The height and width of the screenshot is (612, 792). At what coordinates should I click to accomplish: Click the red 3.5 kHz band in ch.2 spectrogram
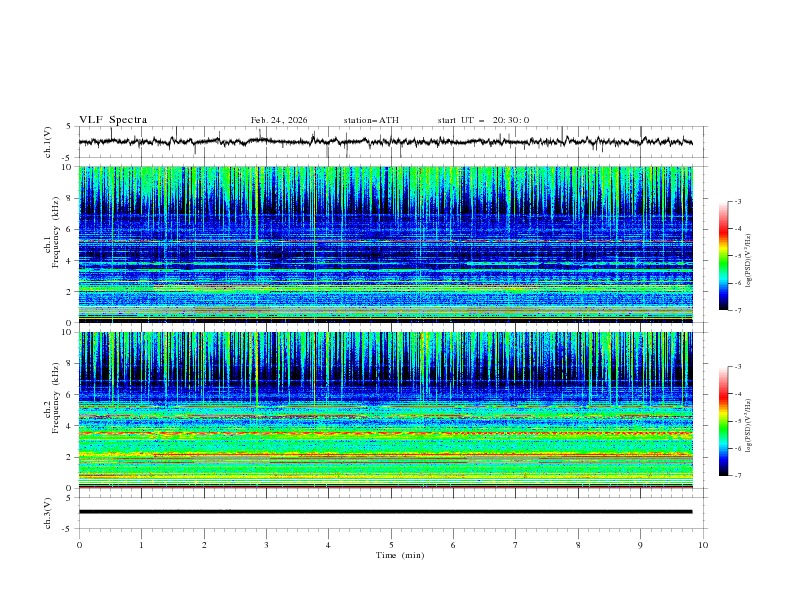pyautogui.click(x=385, y=434)
